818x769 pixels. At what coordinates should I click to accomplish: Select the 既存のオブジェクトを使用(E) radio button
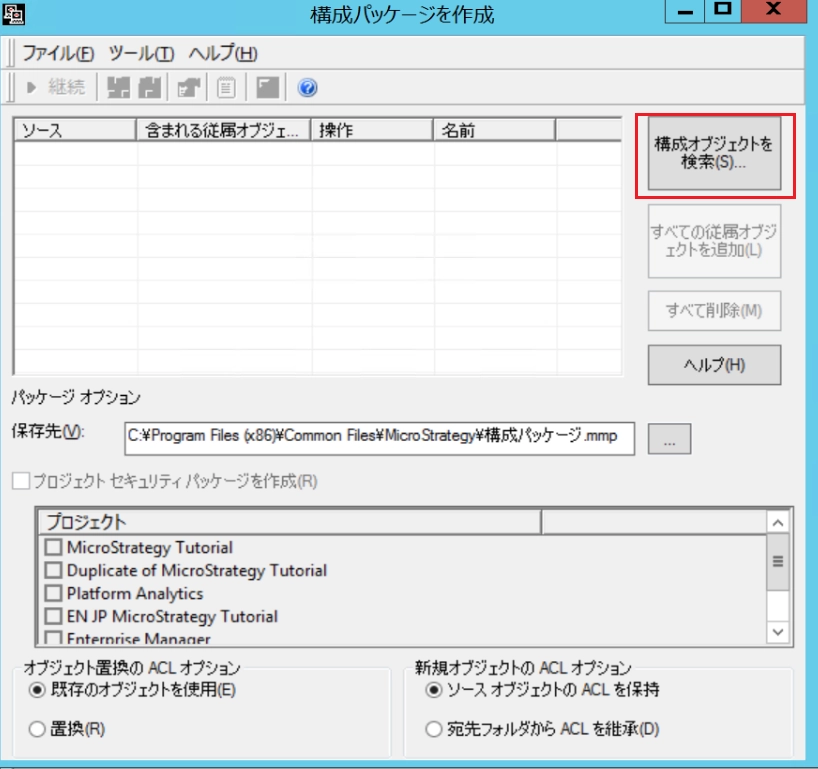coord(37,690)
